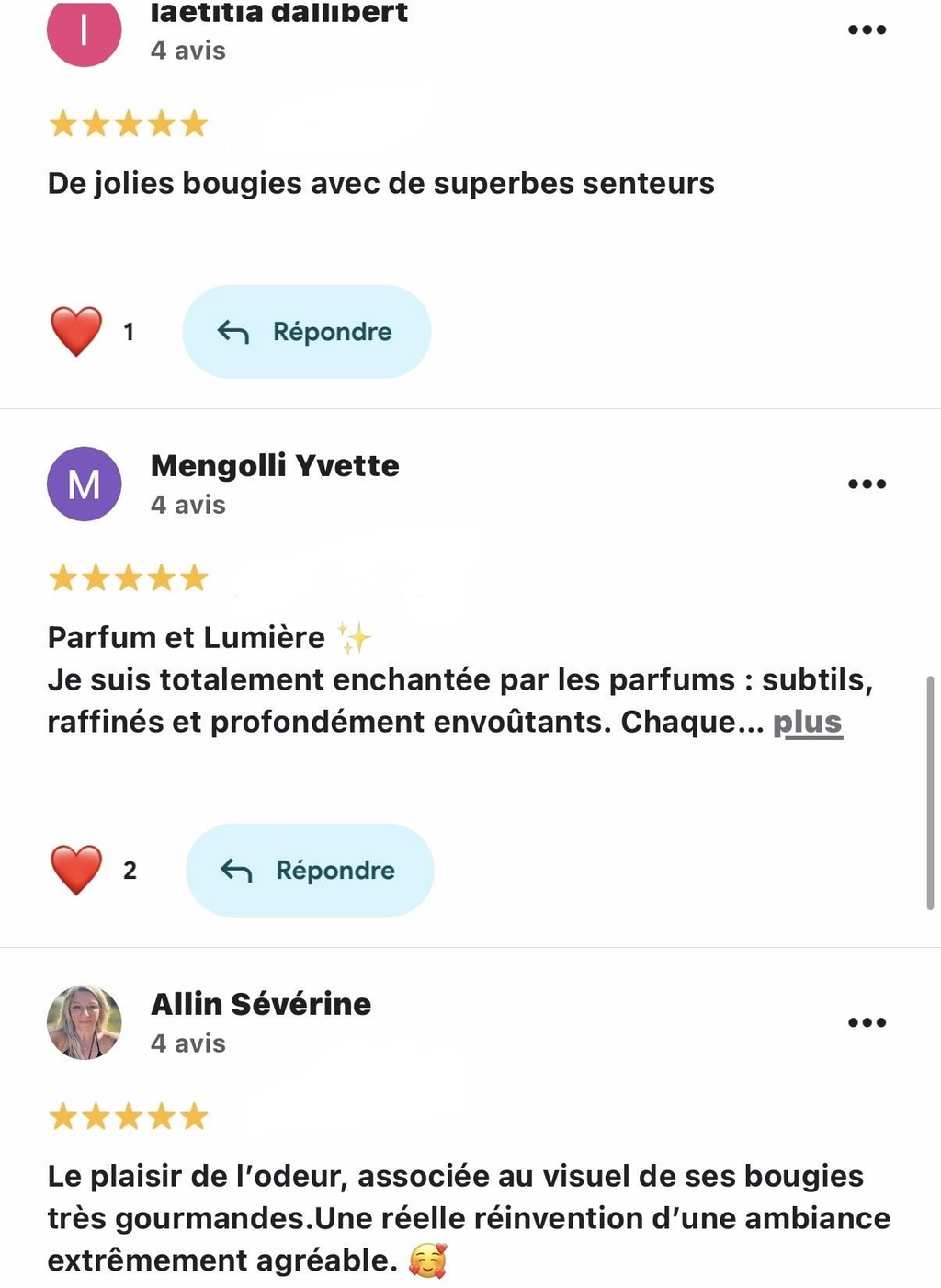Click the five-star rating on Mengolli Yvette's review
The height and width of the screenshot is (1288, 941).
129,578
